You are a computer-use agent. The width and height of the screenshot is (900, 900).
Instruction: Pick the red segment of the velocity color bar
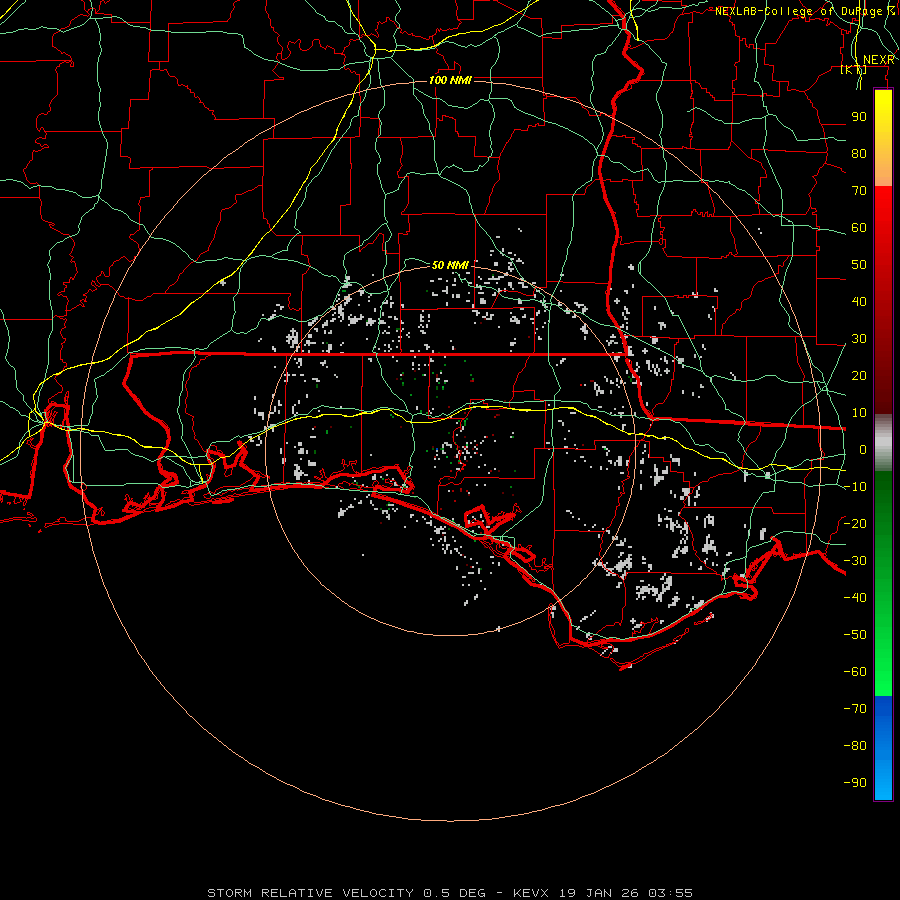[883, 298]
